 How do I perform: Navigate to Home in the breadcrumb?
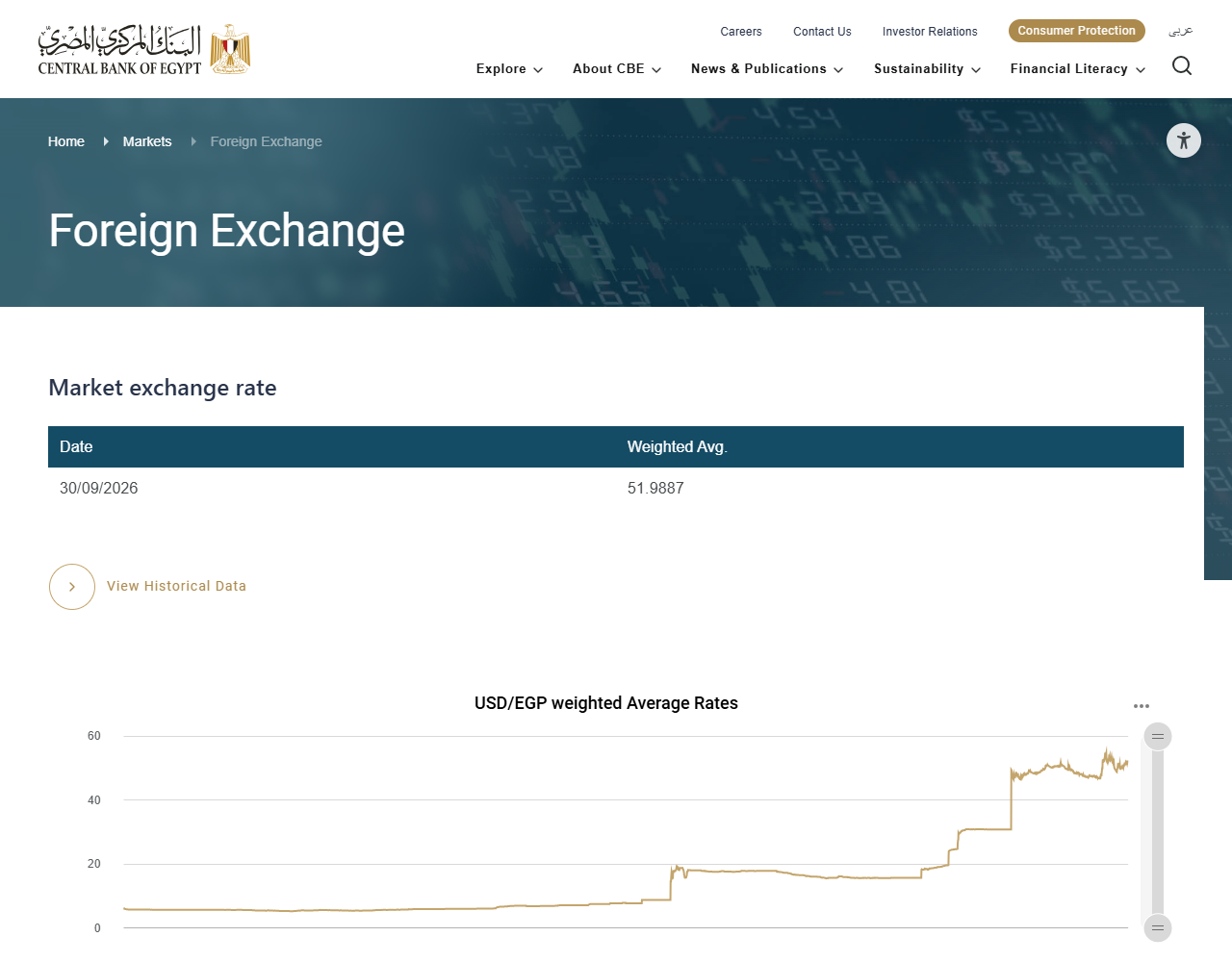click(x=66, y=141)
